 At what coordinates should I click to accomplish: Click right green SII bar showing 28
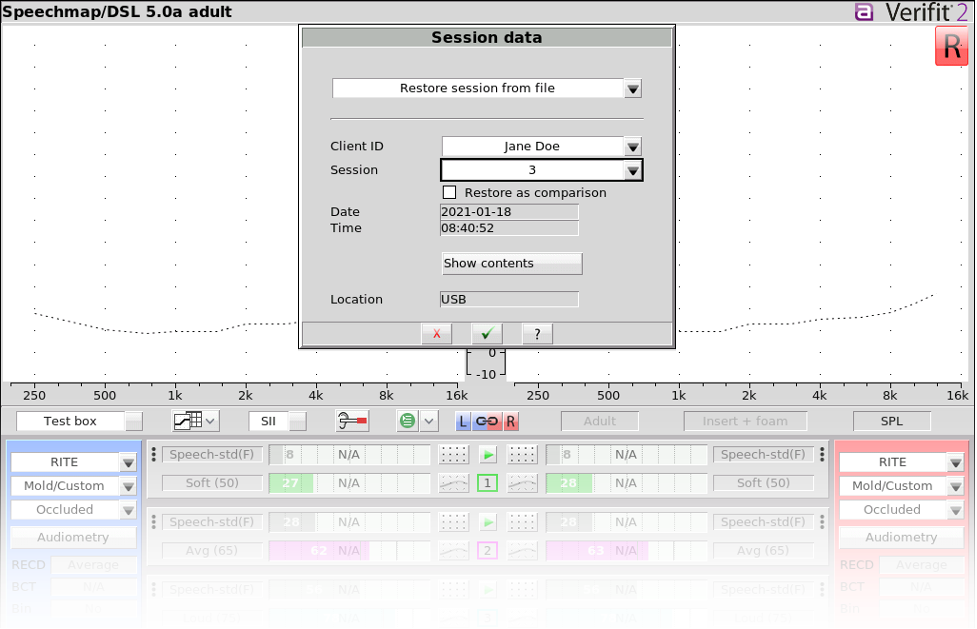tap(568, 483)
